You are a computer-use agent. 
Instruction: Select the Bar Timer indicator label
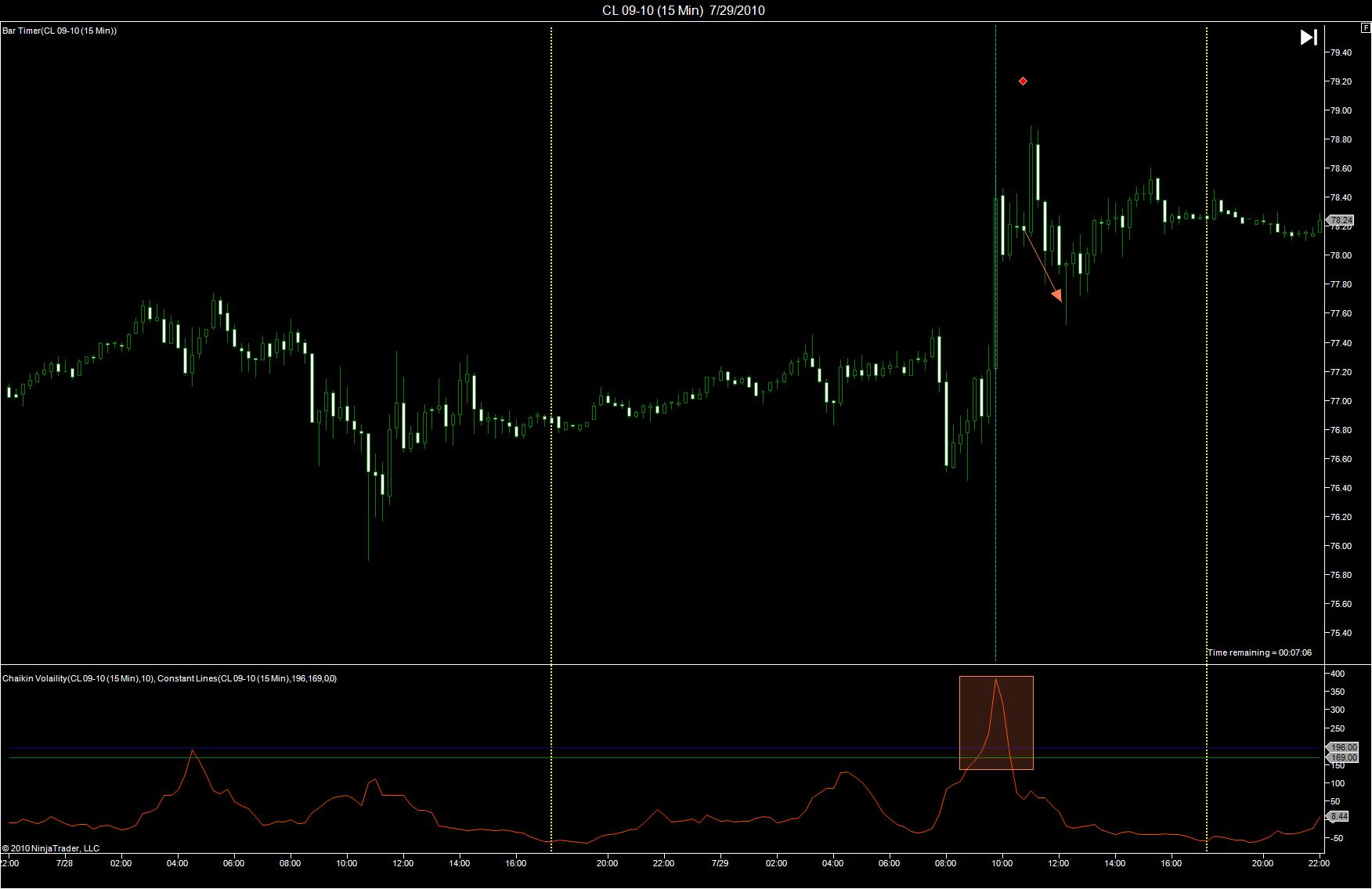coord(60,31)
